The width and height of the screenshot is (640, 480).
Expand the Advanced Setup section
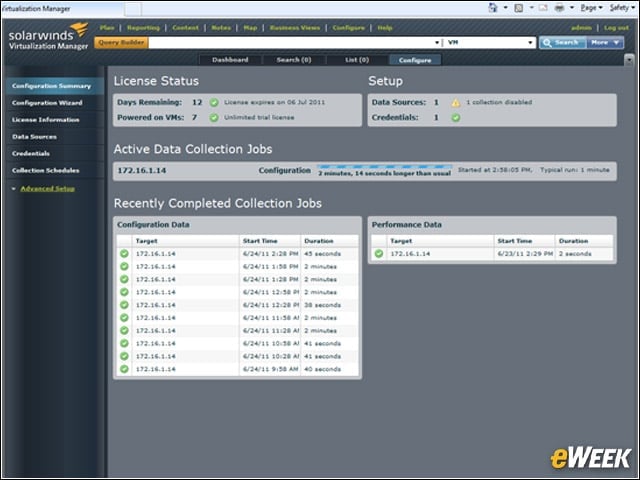(x=47, y=189)
